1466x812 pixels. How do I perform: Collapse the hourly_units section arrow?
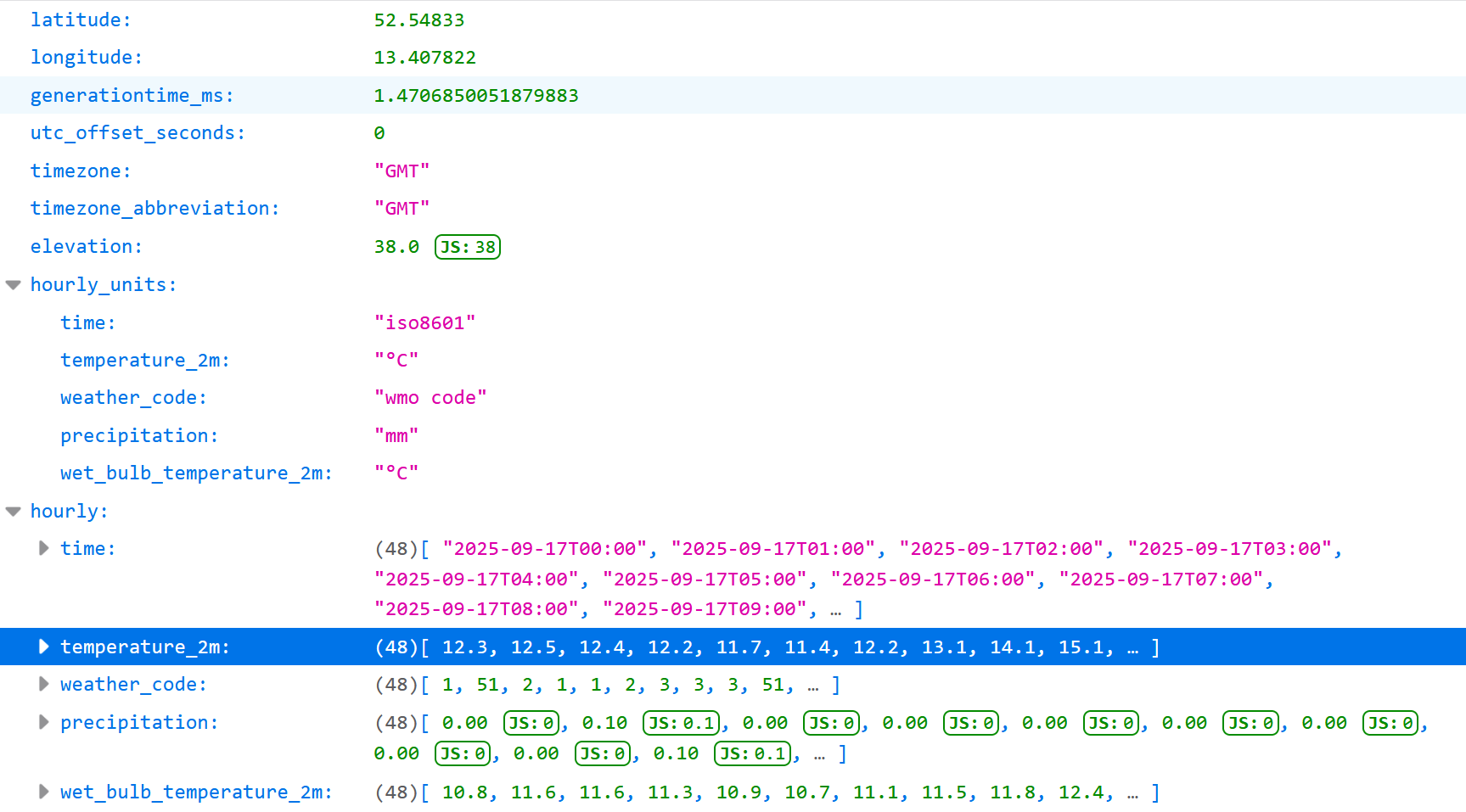[x=14, y=285]
